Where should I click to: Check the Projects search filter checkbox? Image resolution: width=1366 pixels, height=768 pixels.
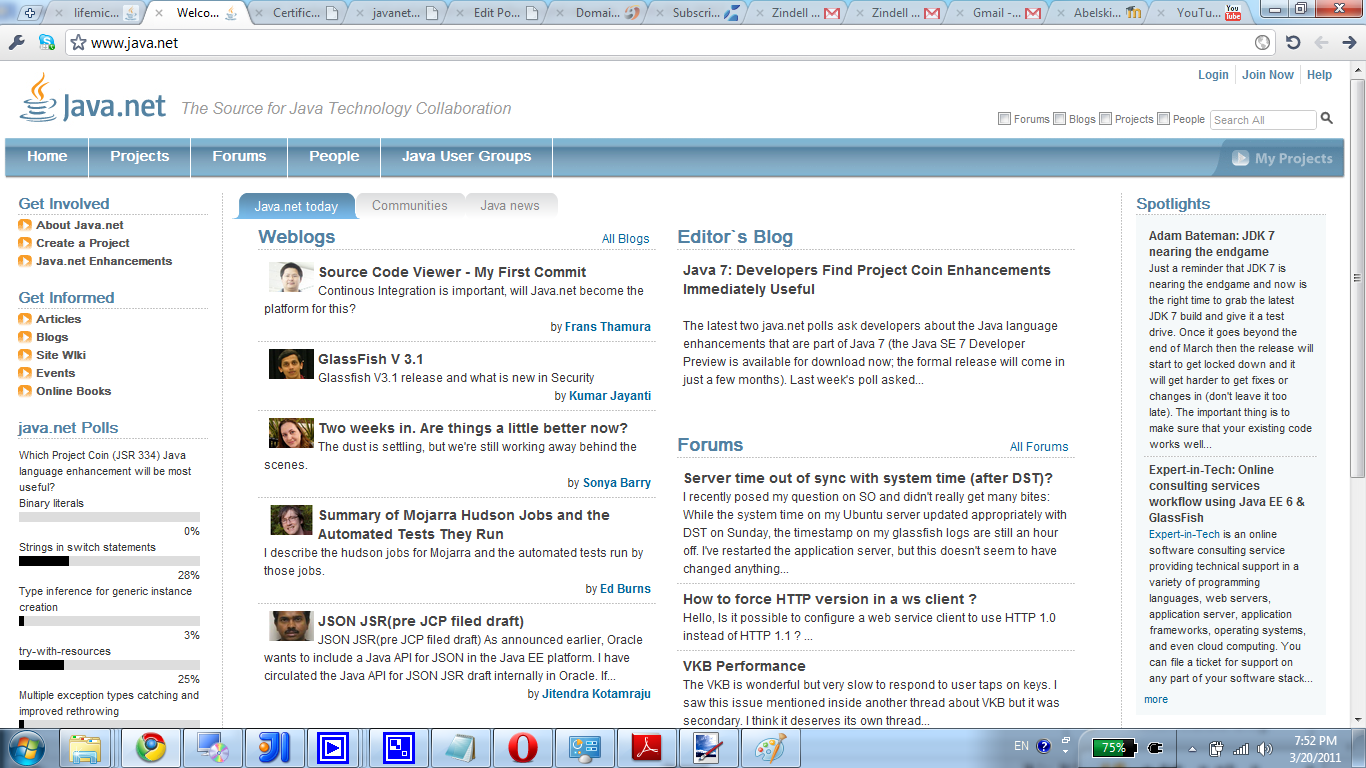pyautogui.click(x=1105, y=119)
